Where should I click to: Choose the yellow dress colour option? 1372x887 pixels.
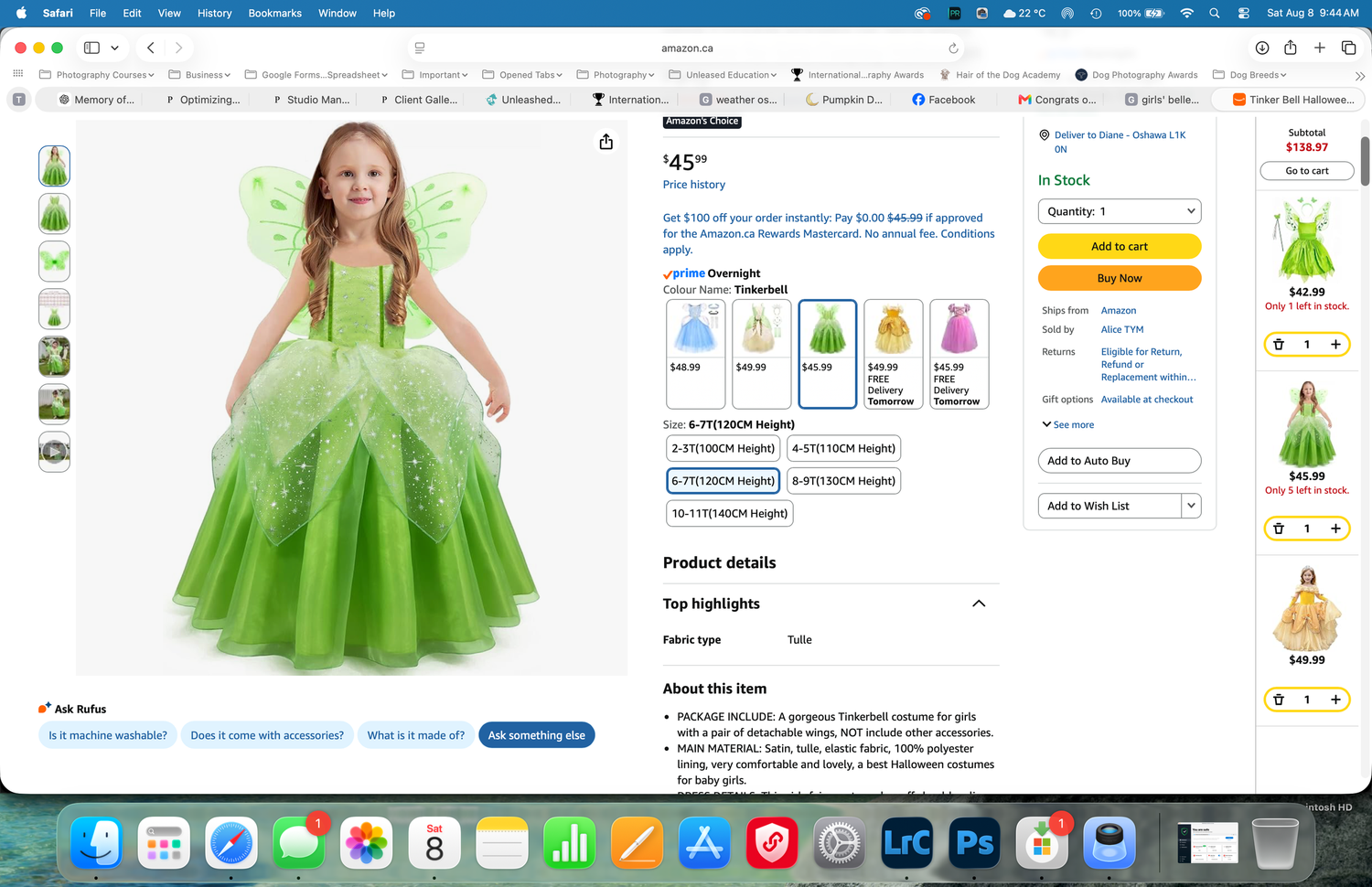coord(894,354)
